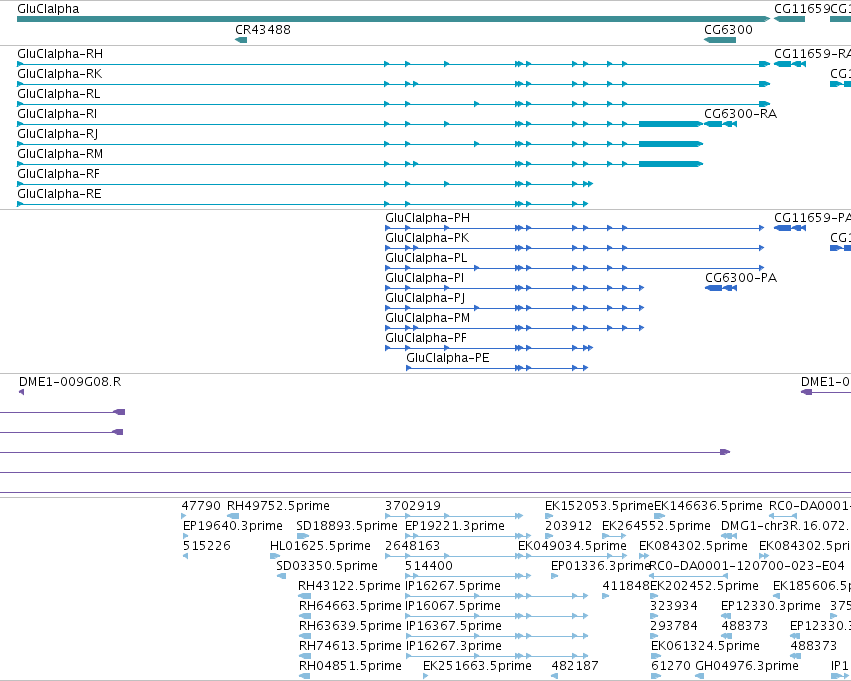This screenshot has width=851, height=681.
Task: Open the EP19221.3prime label
Action: point(455,526)
